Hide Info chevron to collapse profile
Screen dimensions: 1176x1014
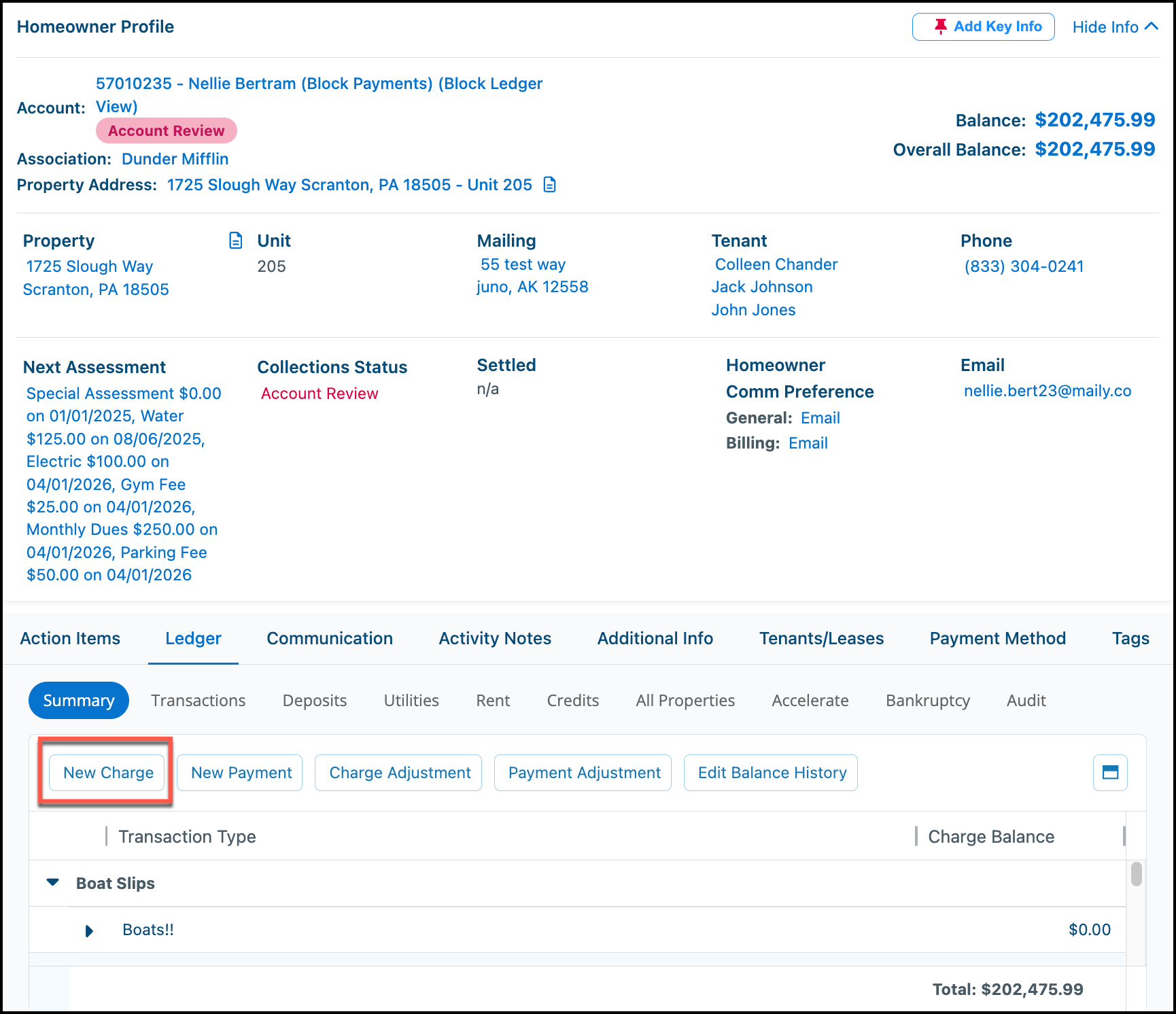click(x=1151, y=27)
